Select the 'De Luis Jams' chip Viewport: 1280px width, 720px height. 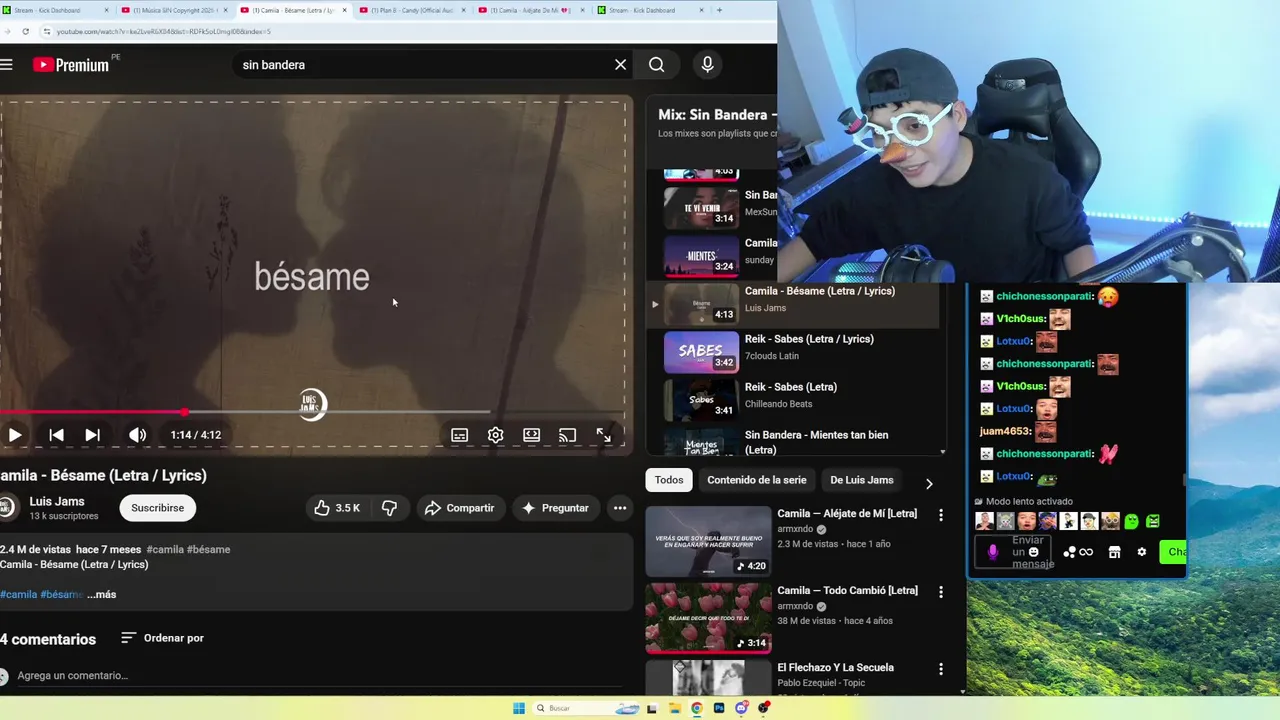pyautogui.click(x=862, y=480)
